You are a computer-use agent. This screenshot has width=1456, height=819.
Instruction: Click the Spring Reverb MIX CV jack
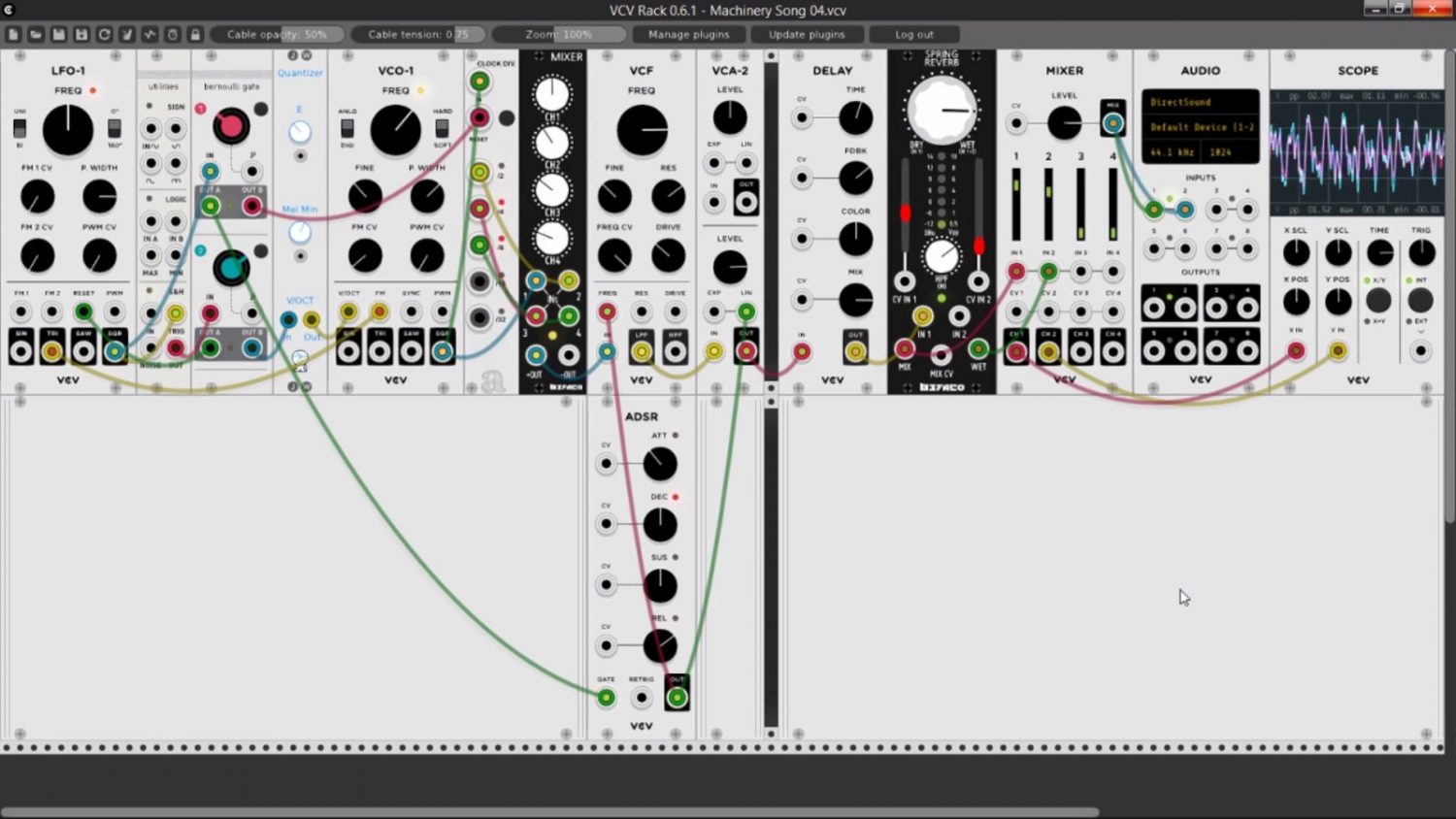click(941, 354)
